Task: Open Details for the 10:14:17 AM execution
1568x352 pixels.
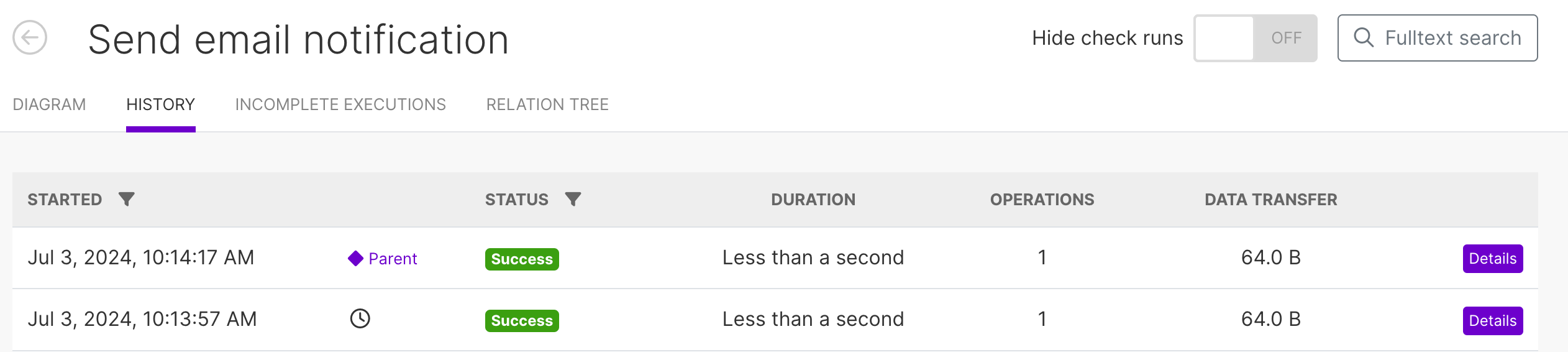Action: [1492, 259]
